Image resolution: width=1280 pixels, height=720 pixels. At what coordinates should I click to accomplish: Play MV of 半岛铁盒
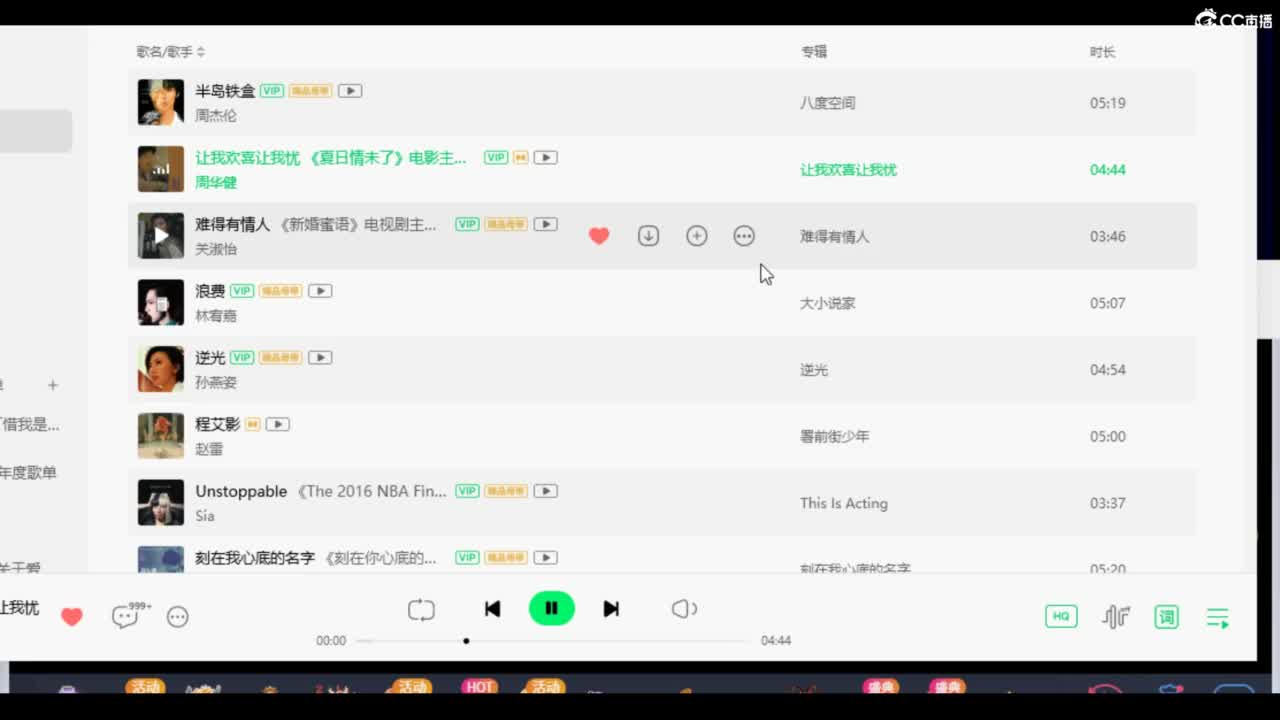(x=349, y=91)
